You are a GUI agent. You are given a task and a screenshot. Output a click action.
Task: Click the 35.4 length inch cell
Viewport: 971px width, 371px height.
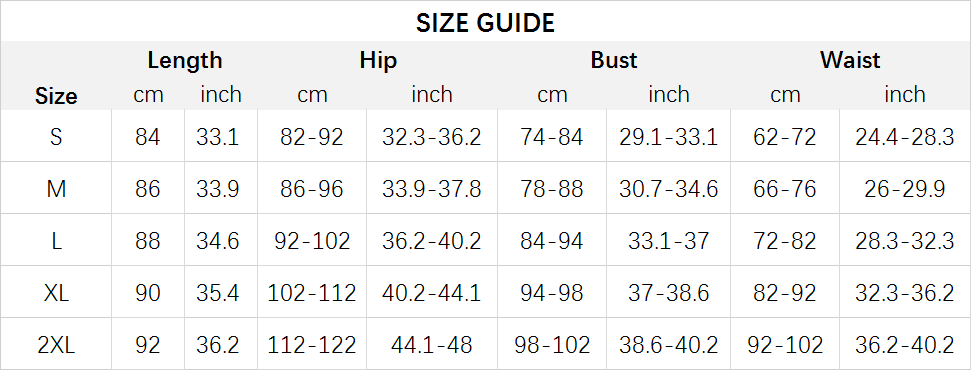click(217, 292)
